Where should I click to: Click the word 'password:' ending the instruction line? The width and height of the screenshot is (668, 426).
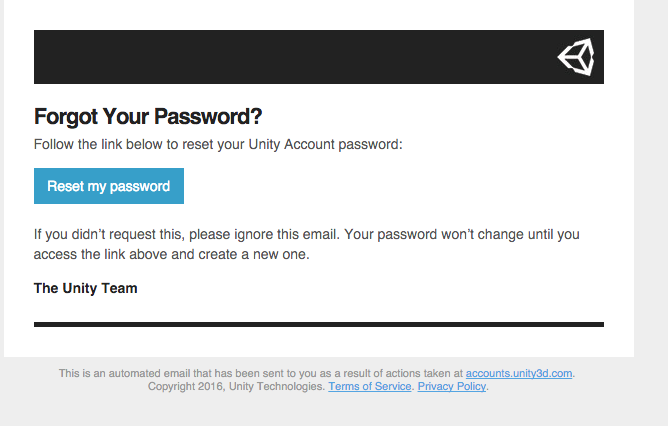click(370, 145)
